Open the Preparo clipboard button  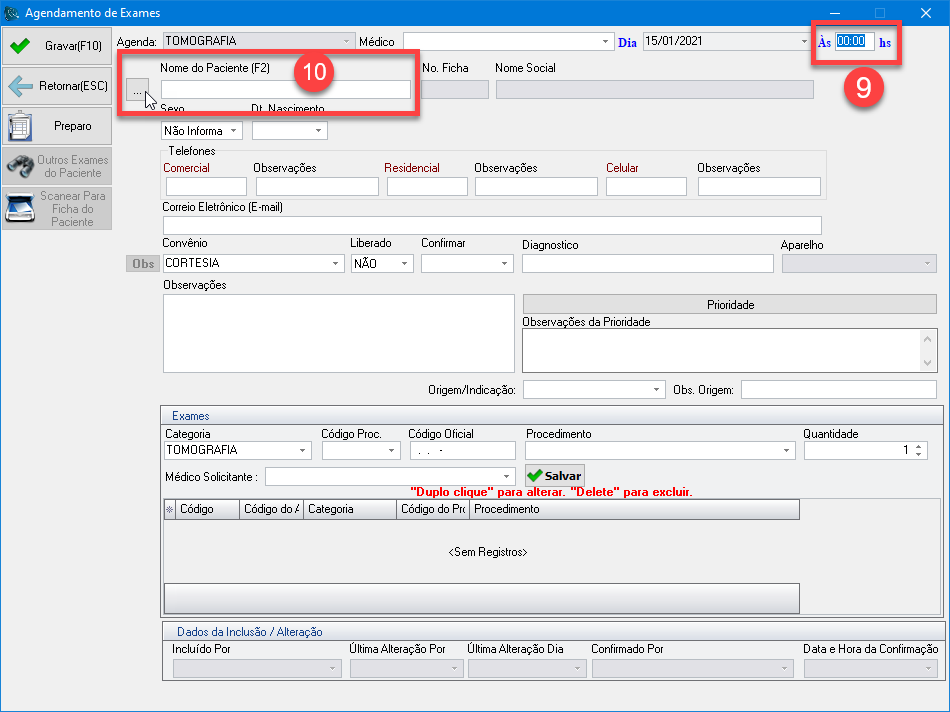pyautogui.click(x=56, y=126)
